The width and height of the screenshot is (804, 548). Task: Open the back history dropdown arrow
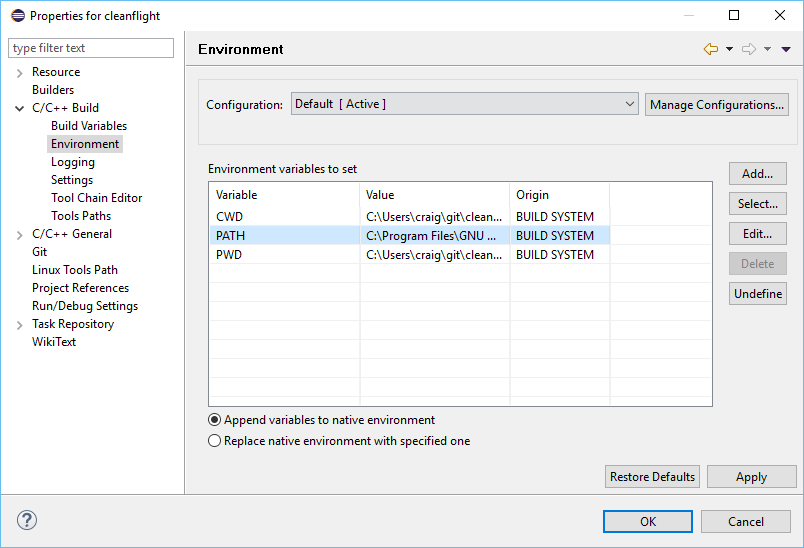pyautogui.click(x=729, y=49)
